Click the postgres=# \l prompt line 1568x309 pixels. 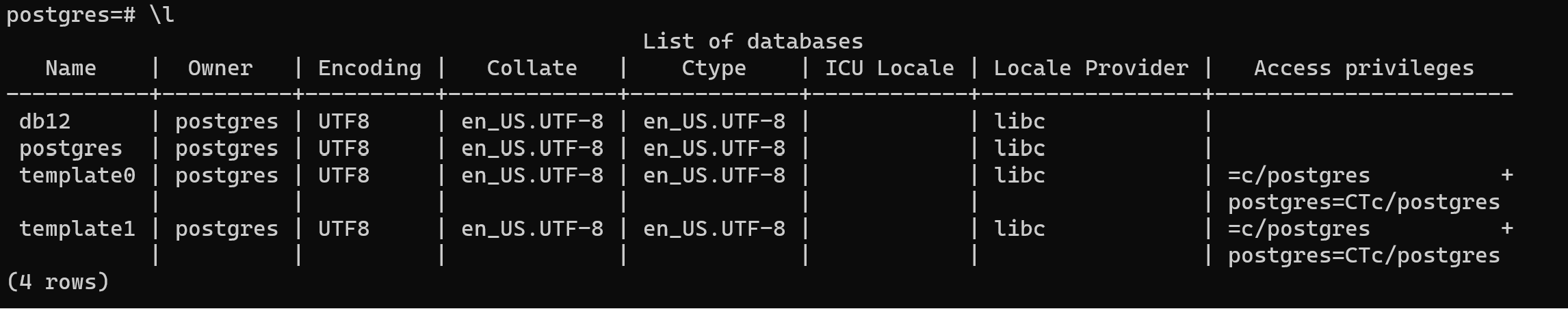[90, 15]
